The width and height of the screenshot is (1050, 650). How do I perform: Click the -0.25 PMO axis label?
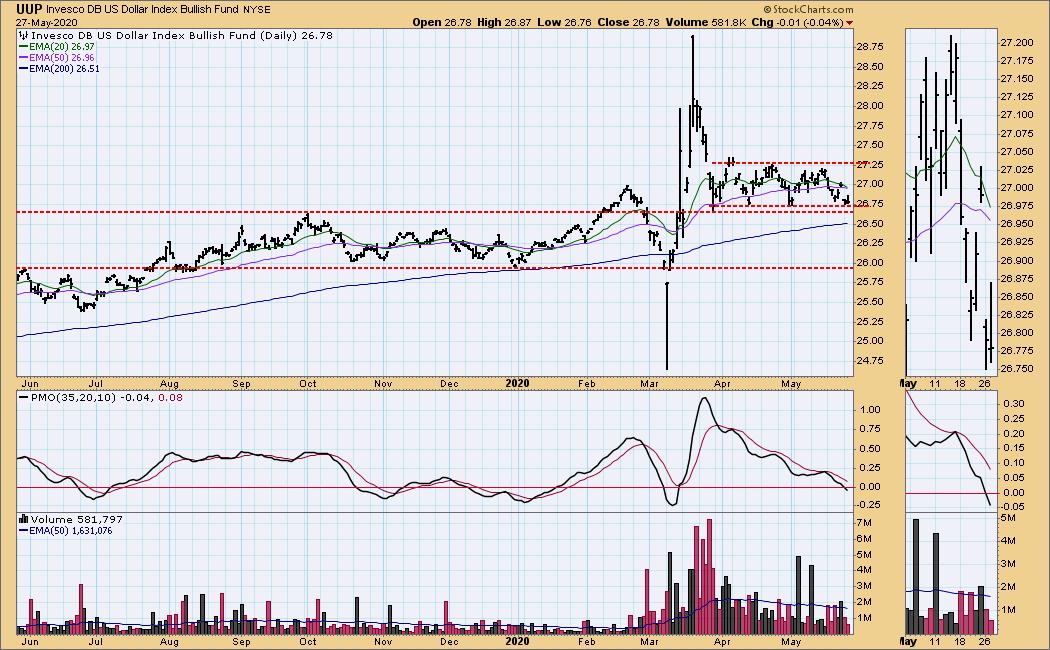tap(869, 505)
